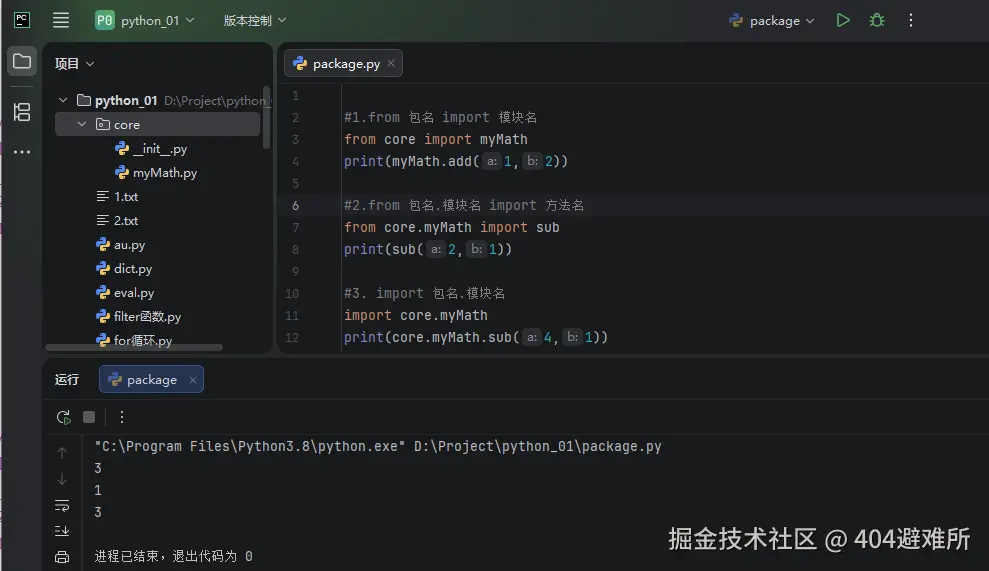Rerun the package script

click(x=63, y=417)
